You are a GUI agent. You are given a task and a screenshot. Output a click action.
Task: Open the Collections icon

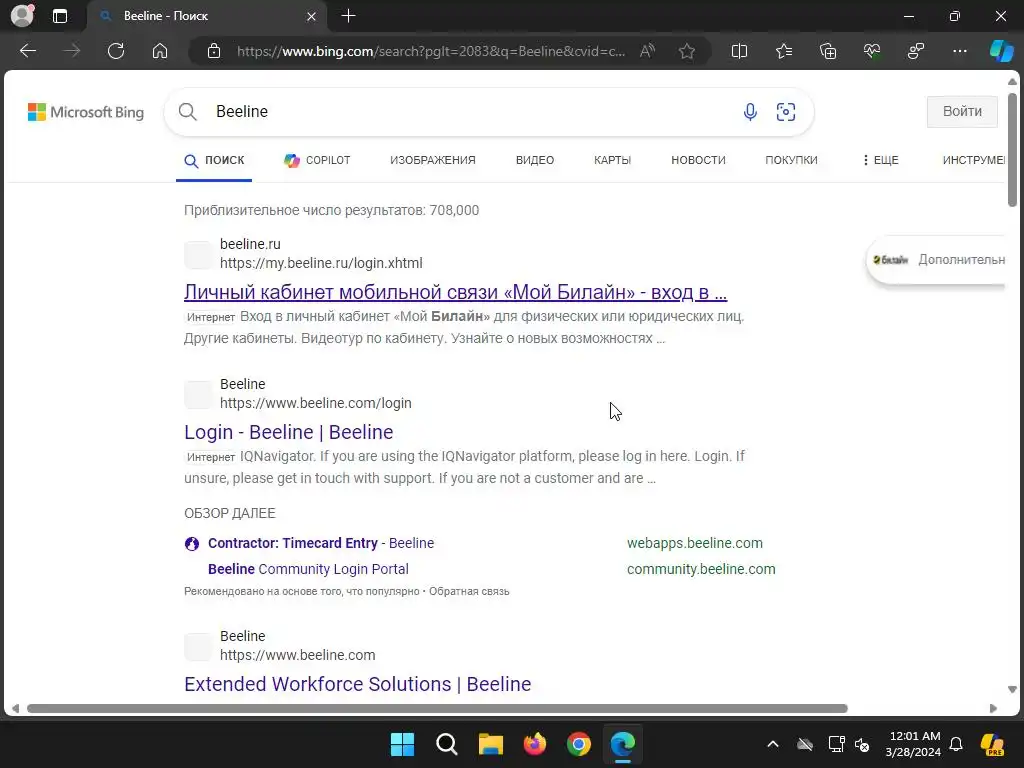[x=827, y=51]
